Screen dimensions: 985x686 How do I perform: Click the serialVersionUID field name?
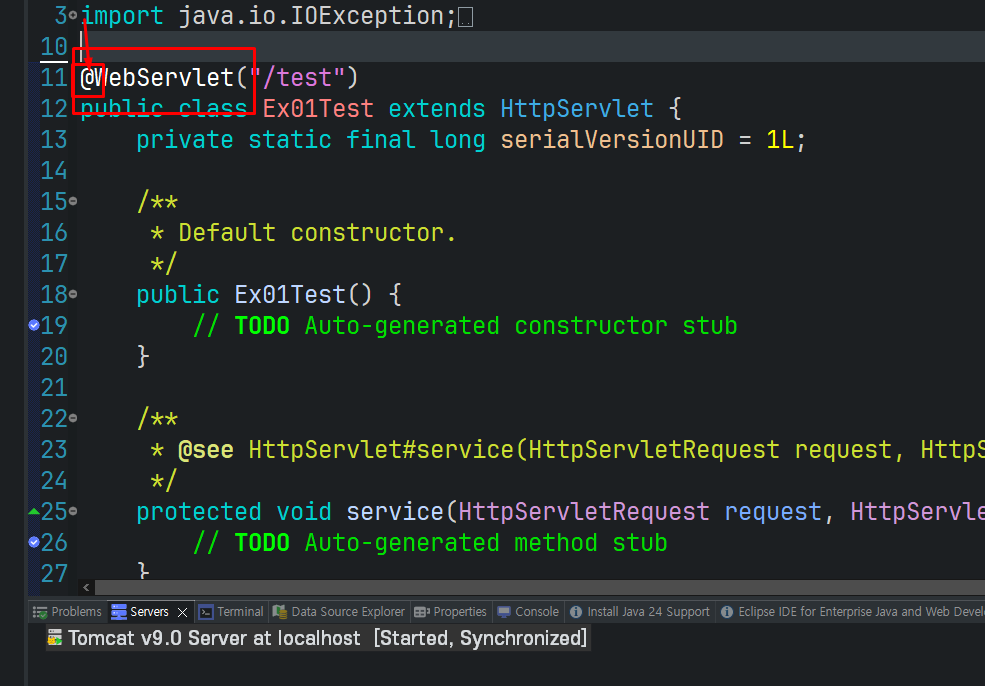point(612,139)
